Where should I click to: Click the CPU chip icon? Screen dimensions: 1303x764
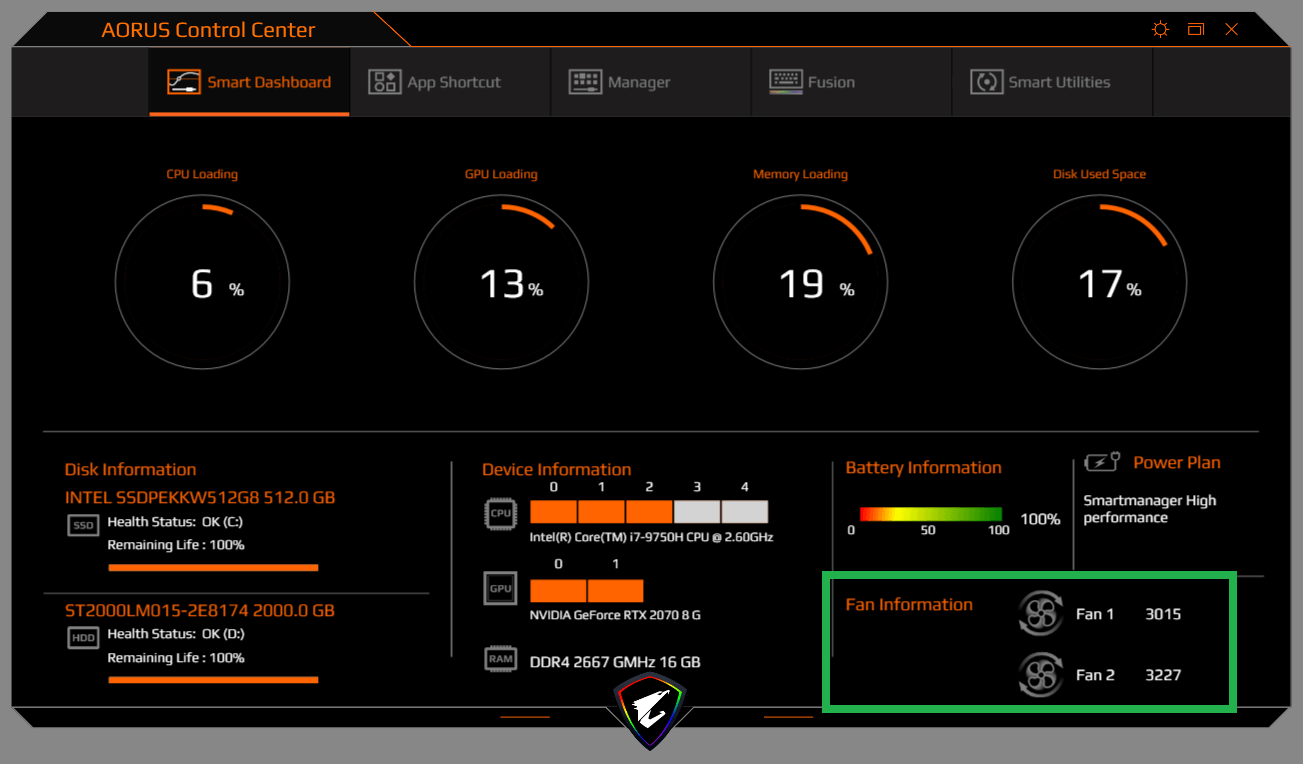pos(500,513)
